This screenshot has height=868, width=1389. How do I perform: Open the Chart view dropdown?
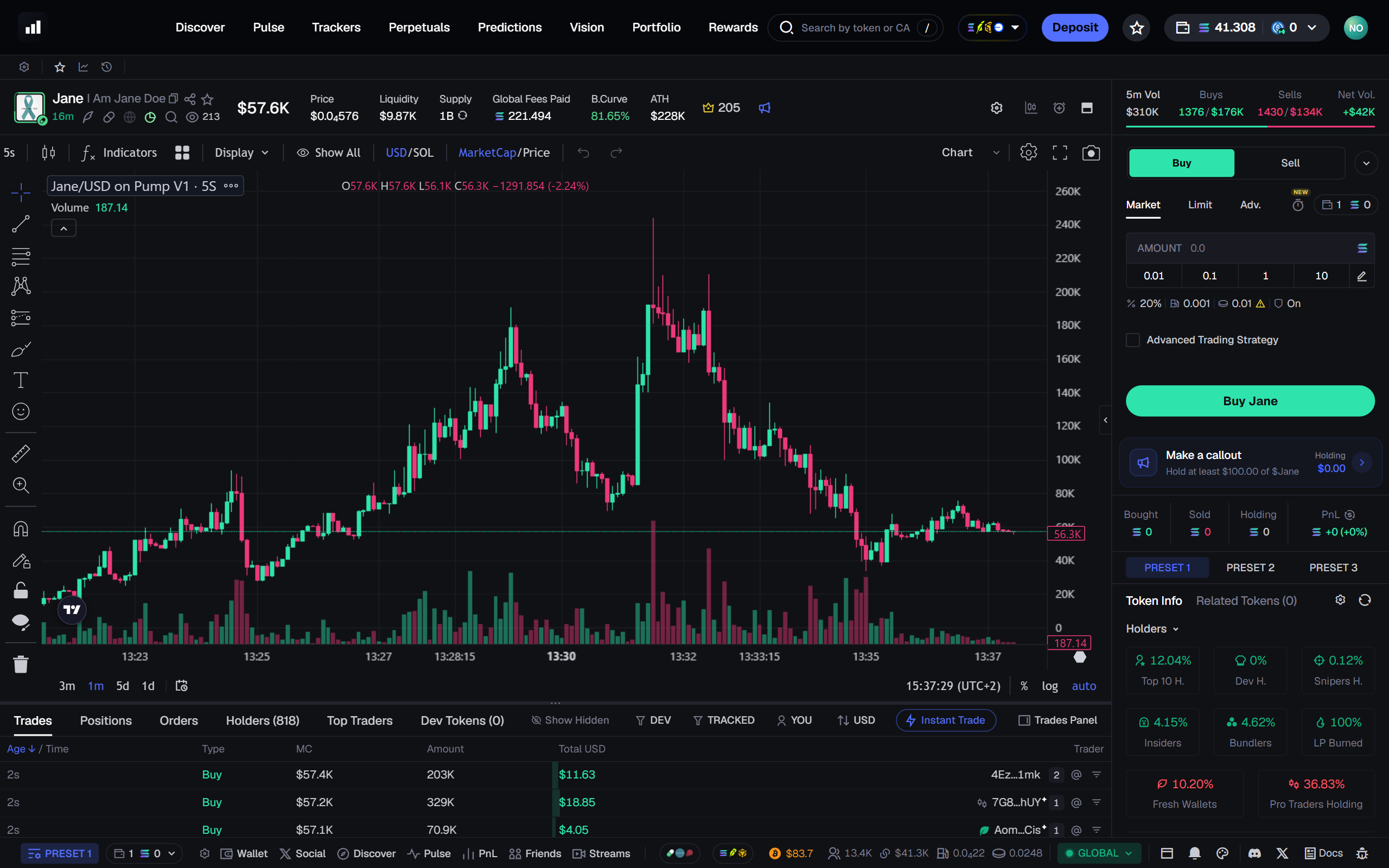pyautogui.click(x=971, y=152)
